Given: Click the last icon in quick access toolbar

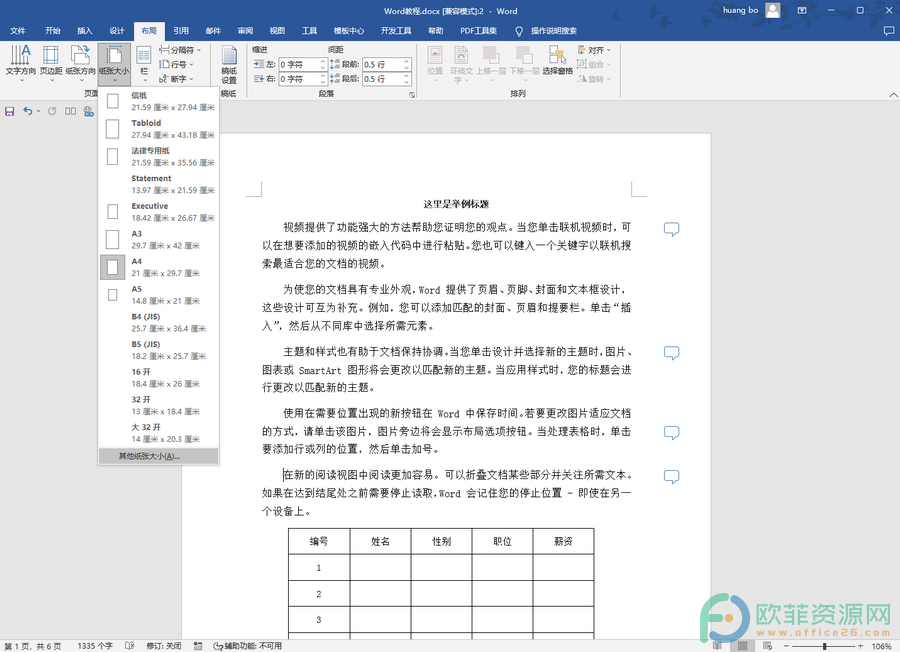Looking at the screenshot, I should [88, 111].
